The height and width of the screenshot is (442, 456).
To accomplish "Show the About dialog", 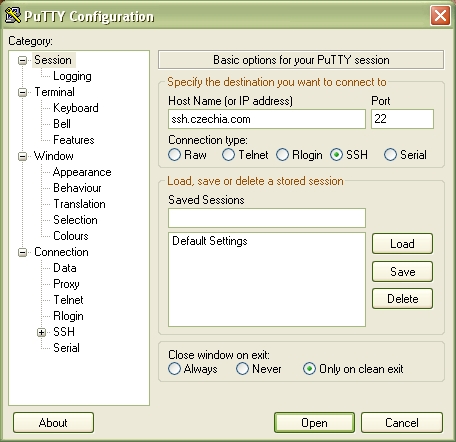I will pyautogui.click(x=53, y=423).
